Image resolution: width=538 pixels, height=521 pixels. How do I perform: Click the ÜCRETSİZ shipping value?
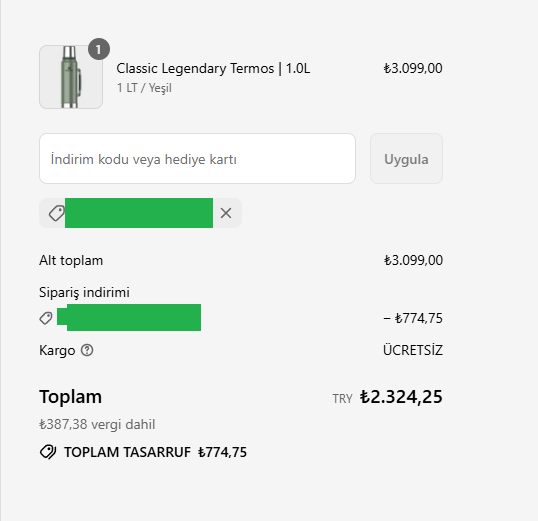tap(413, 350)
